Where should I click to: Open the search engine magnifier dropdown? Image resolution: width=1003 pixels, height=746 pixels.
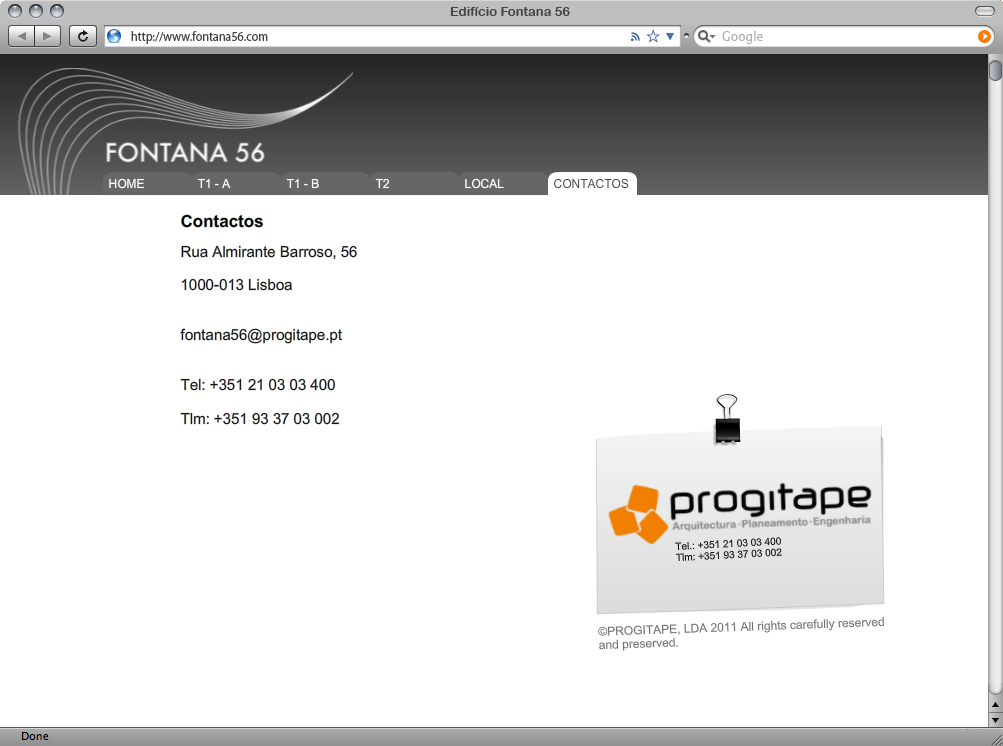click(x=706, y=36)
